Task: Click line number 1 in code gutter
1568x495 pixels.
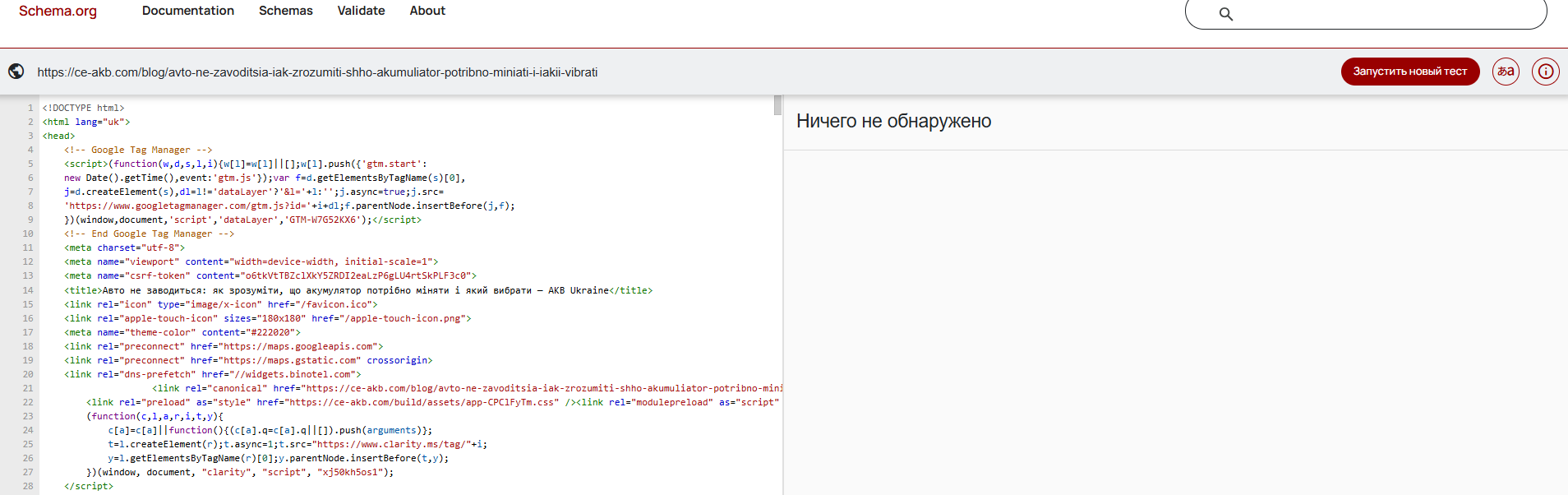Action: click(x=30, y=108)
